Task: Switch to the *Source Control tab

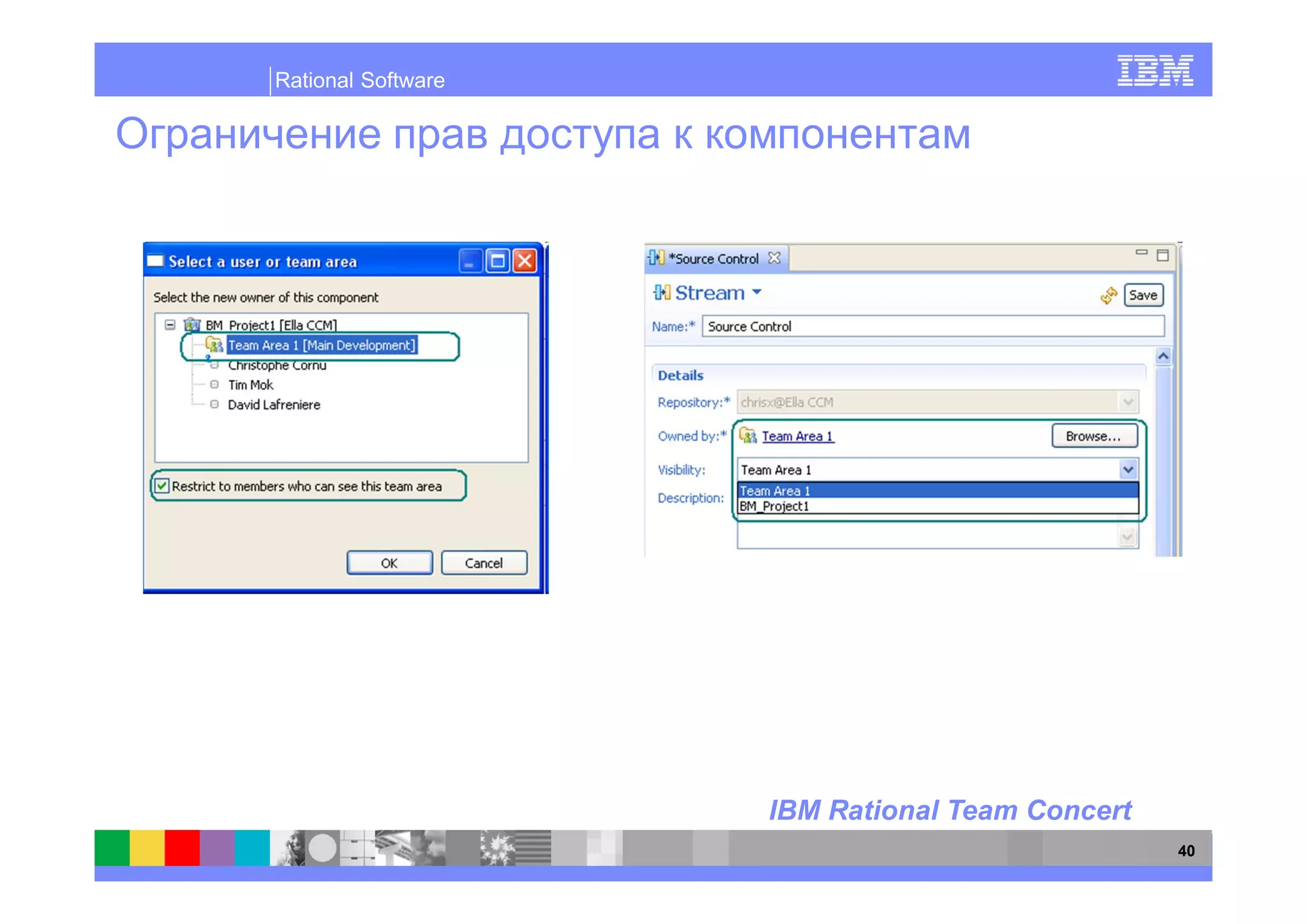Action: (713, 258)
